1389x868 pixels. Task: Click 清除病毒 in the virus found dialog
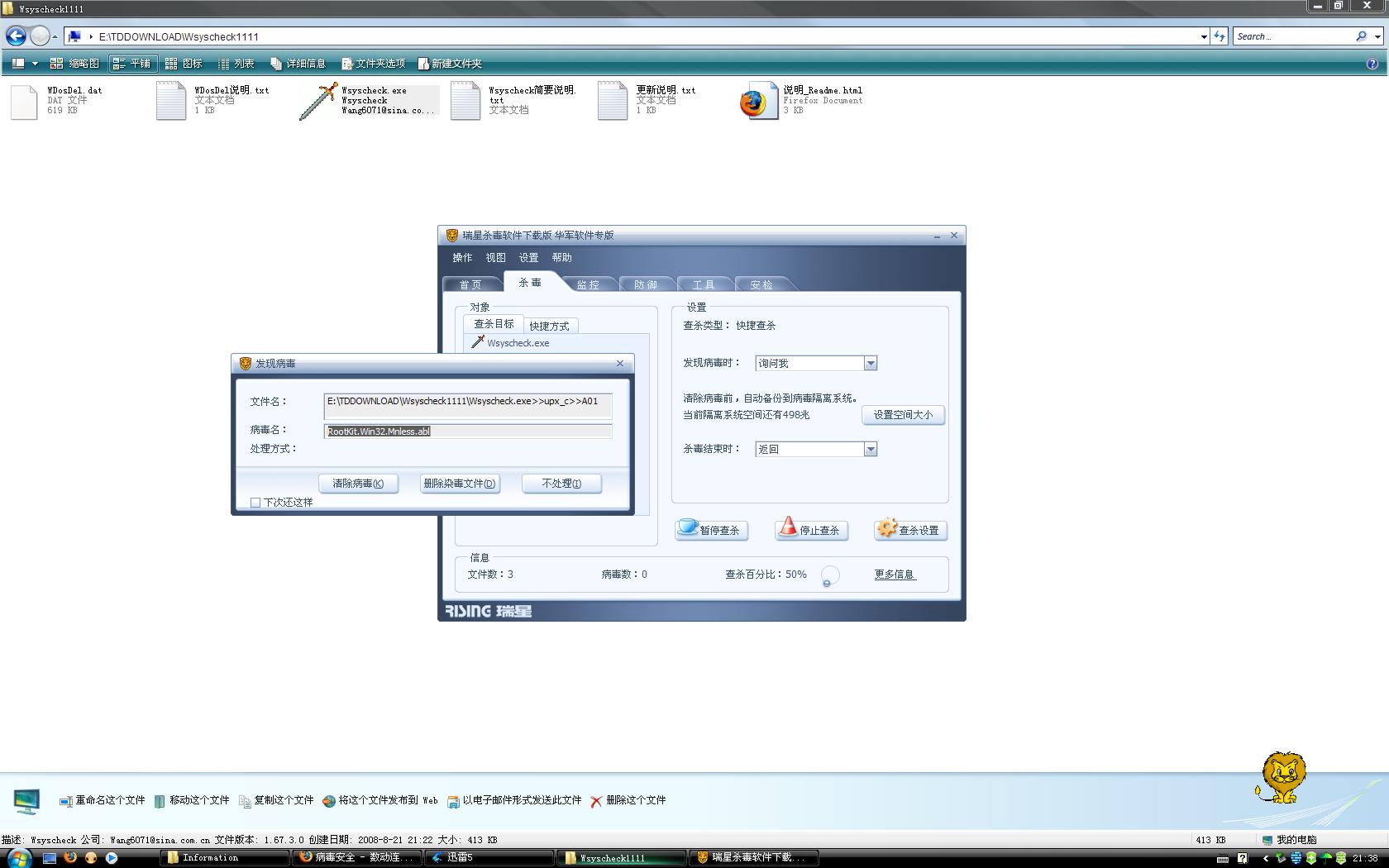(x=358, y=484)
